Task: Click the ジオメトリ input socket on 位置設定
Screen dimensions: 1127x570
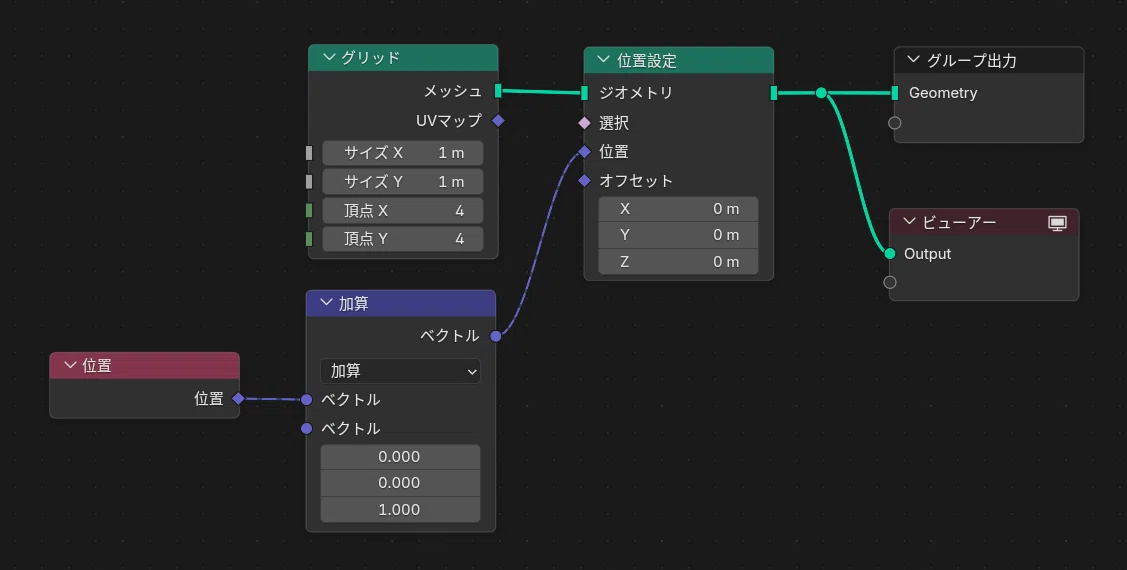Action: pyautogui.click(x=584, y=92)
